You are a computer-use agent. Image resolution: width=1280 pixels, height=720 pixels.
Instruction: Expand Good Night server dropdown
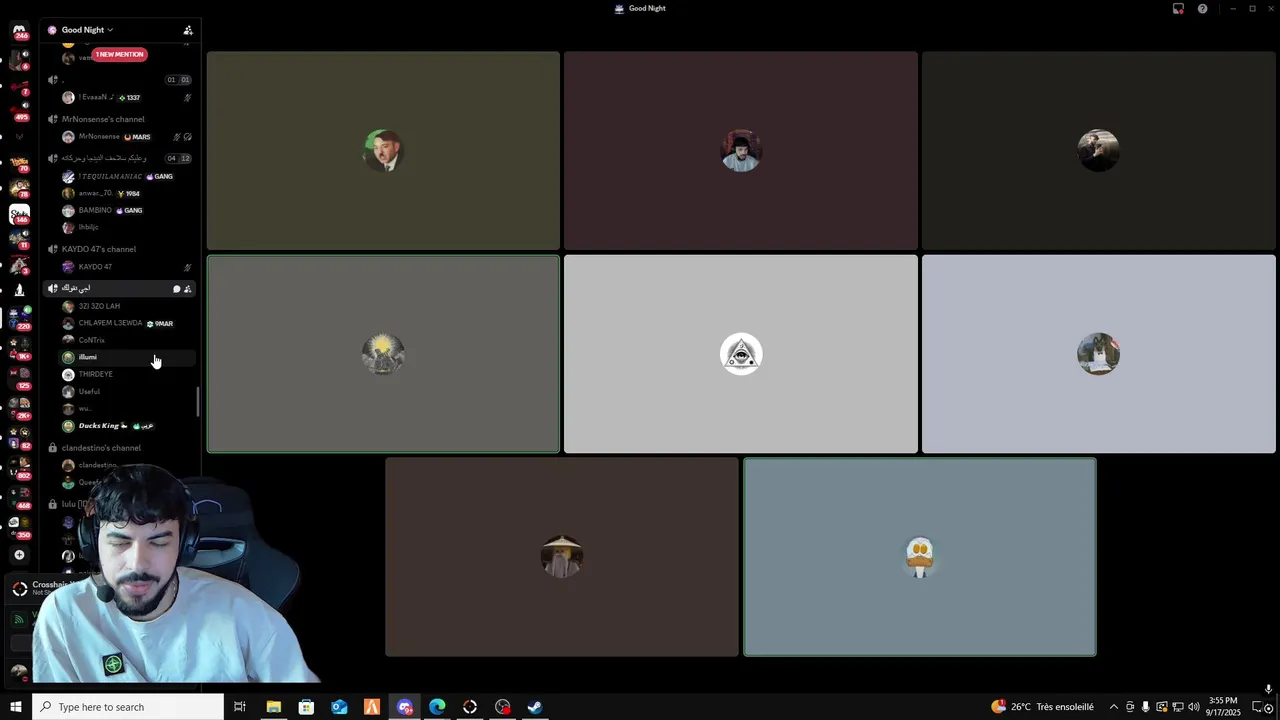(86, 30)
